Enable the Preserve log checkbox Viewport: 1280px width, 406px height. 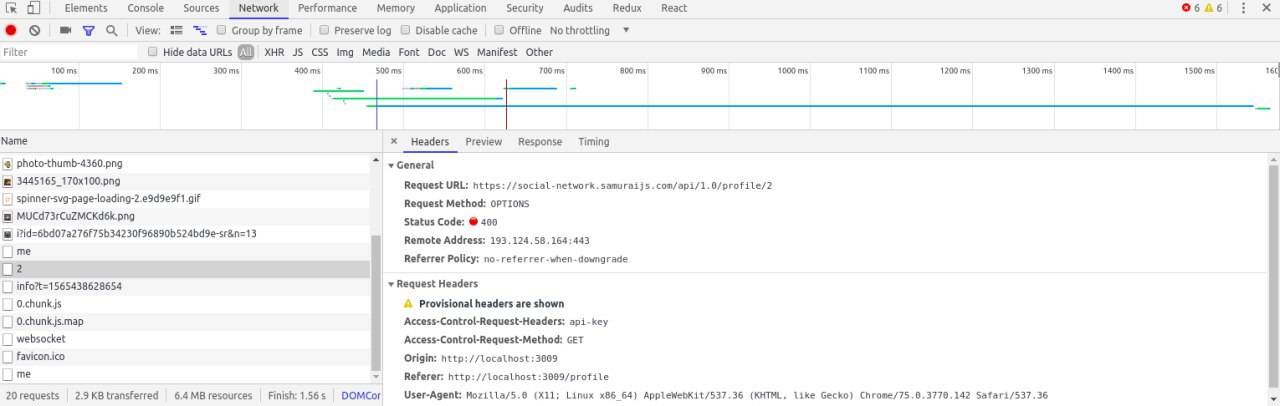tap(324, 31)
